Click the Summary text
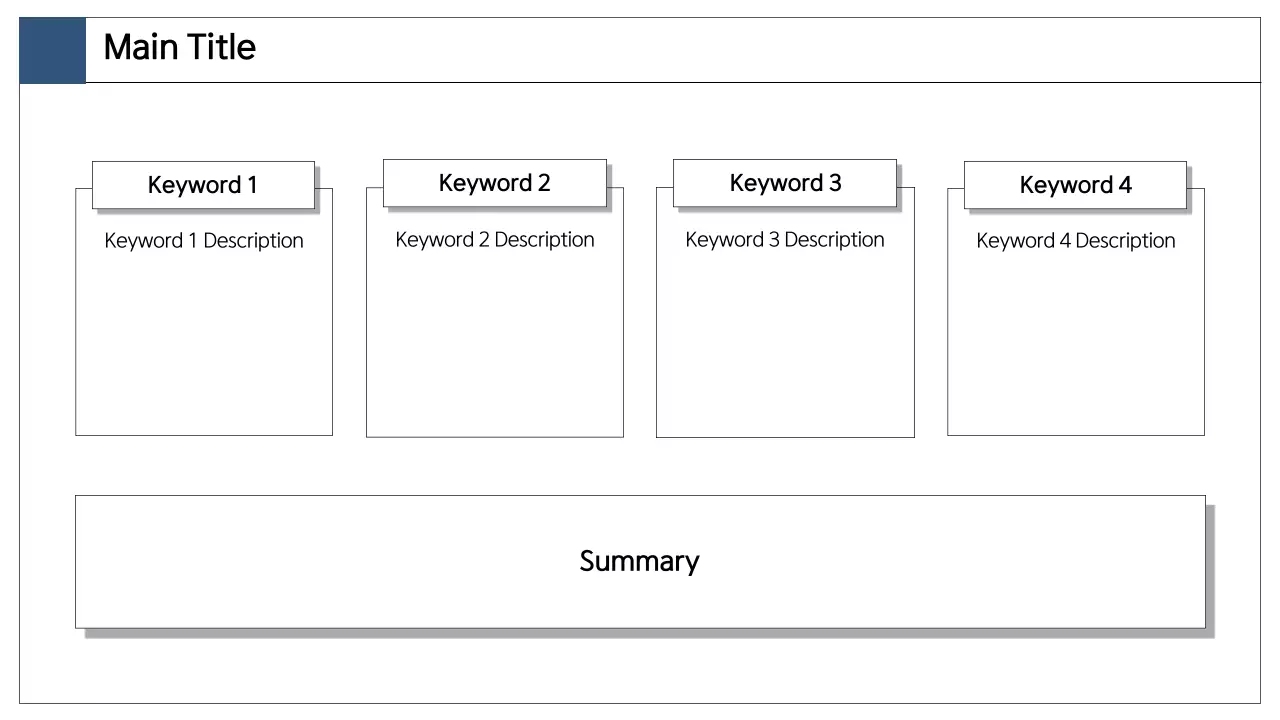The width and height of the screenshot is (1280, 720). pos(639,561)
